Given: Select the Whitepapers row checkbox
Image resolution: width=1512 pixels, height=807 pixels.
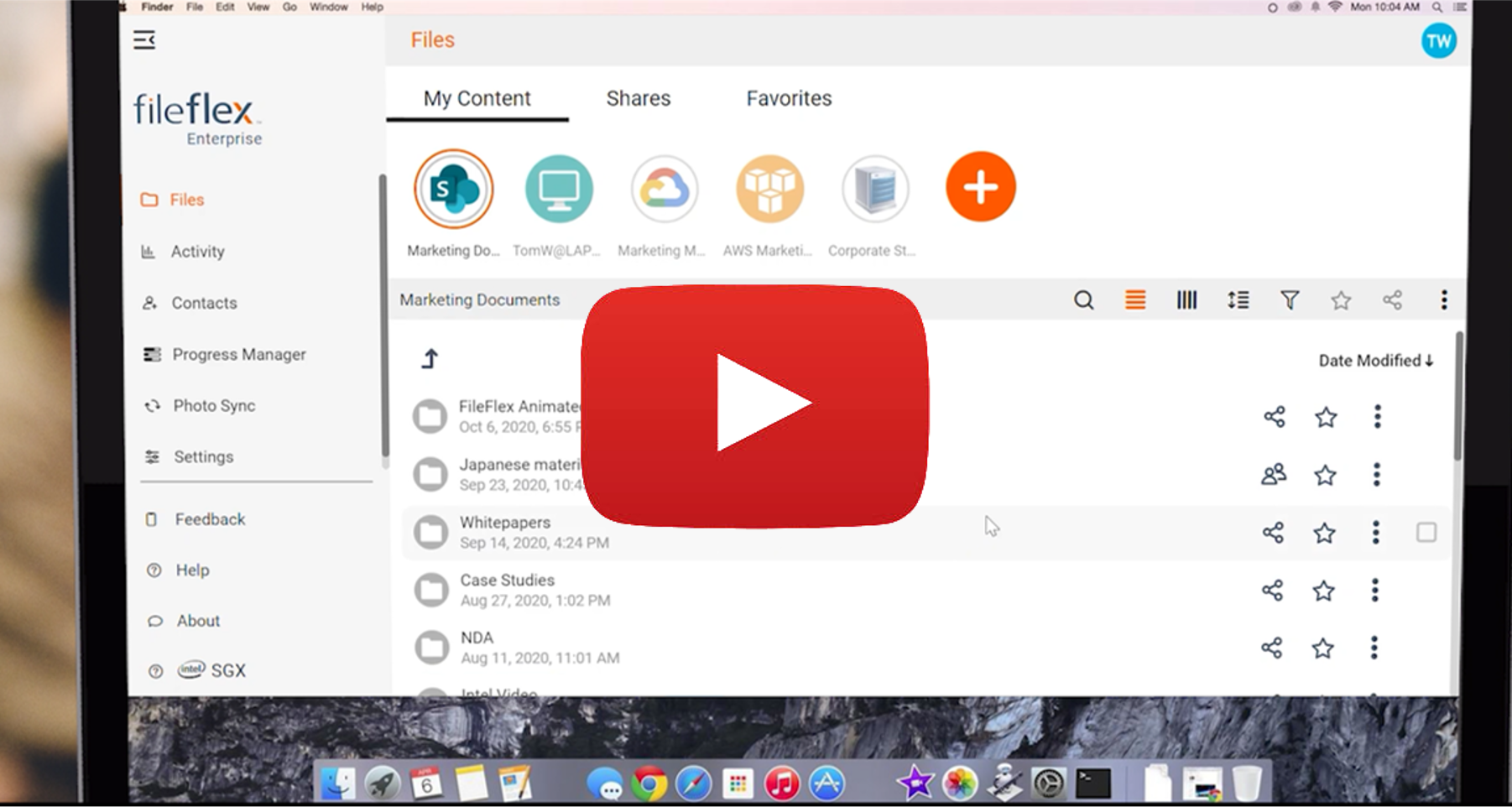Looking at the screenshot, I should tap(1426, 532).
